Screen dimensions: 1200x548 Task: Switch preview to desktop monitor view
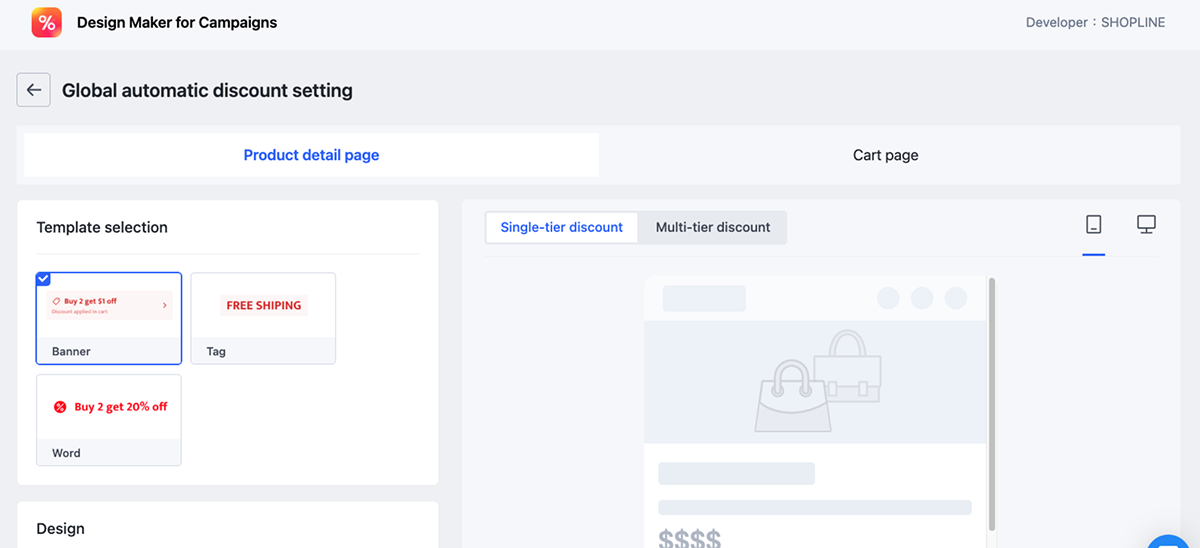click(x=1146, y=225)
